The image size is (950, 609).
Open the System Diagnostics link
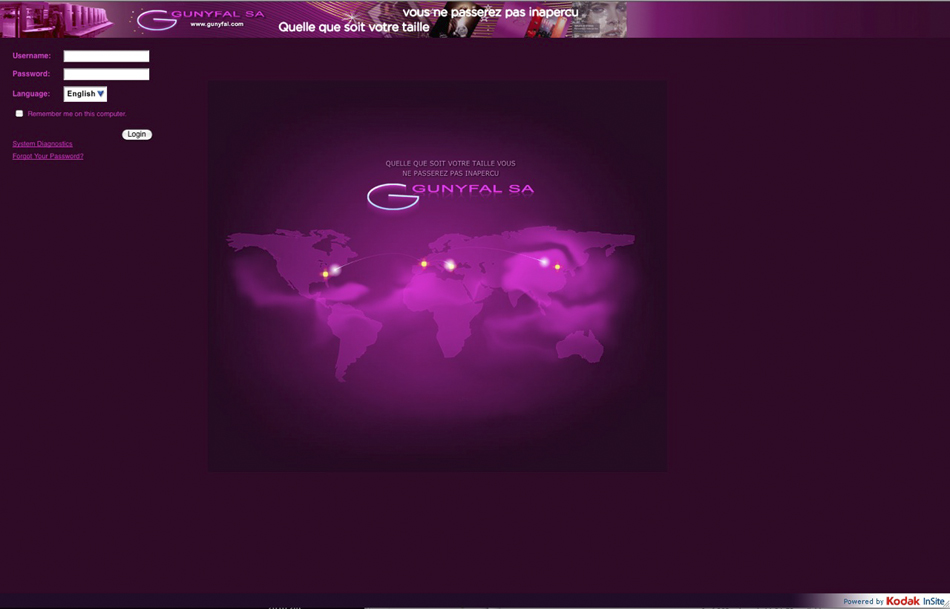point(42,144)
